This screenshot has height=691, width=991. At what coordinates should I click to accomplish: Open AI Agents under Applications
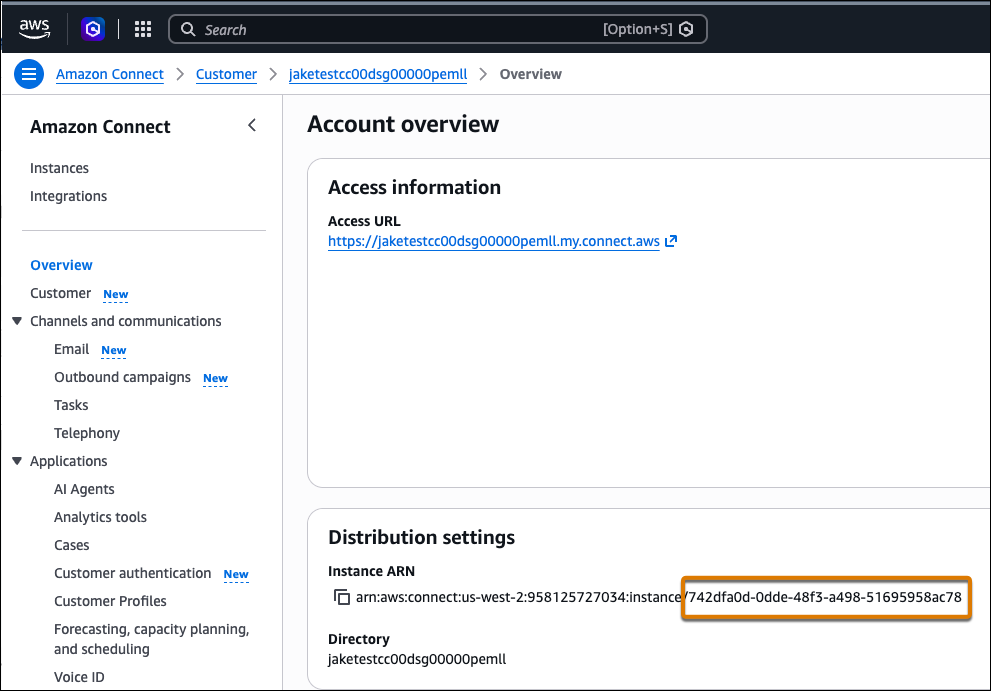click(x=84, y=489)
